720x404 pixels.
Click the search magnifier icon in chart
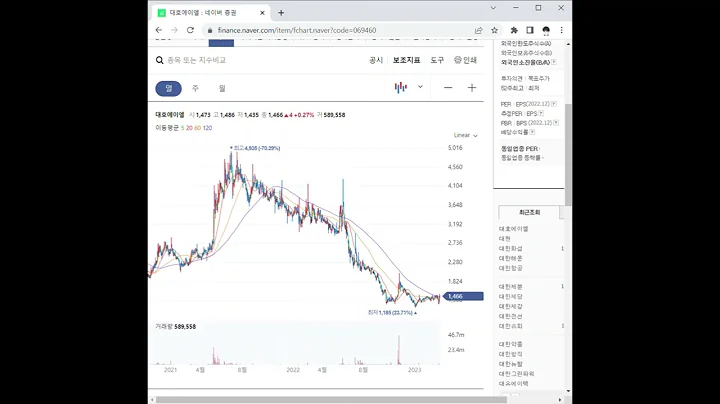coord(159,60)
